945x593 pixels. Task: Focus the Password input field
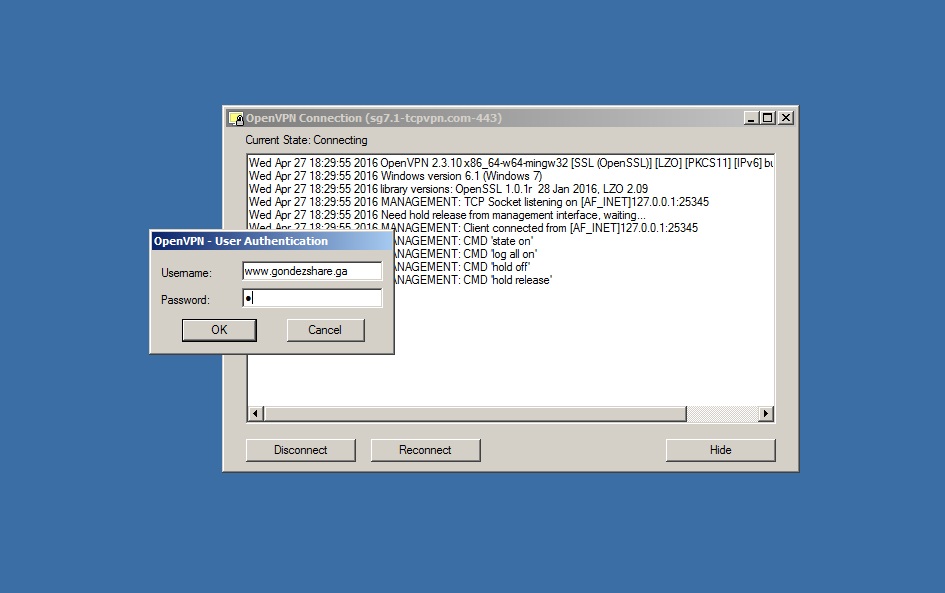coord(312,298)
